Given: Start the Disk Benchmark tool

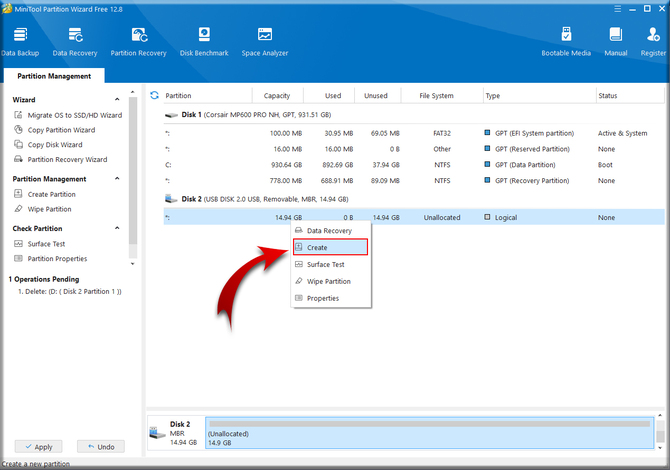Looking at the screenshot, I should [204, 41].
